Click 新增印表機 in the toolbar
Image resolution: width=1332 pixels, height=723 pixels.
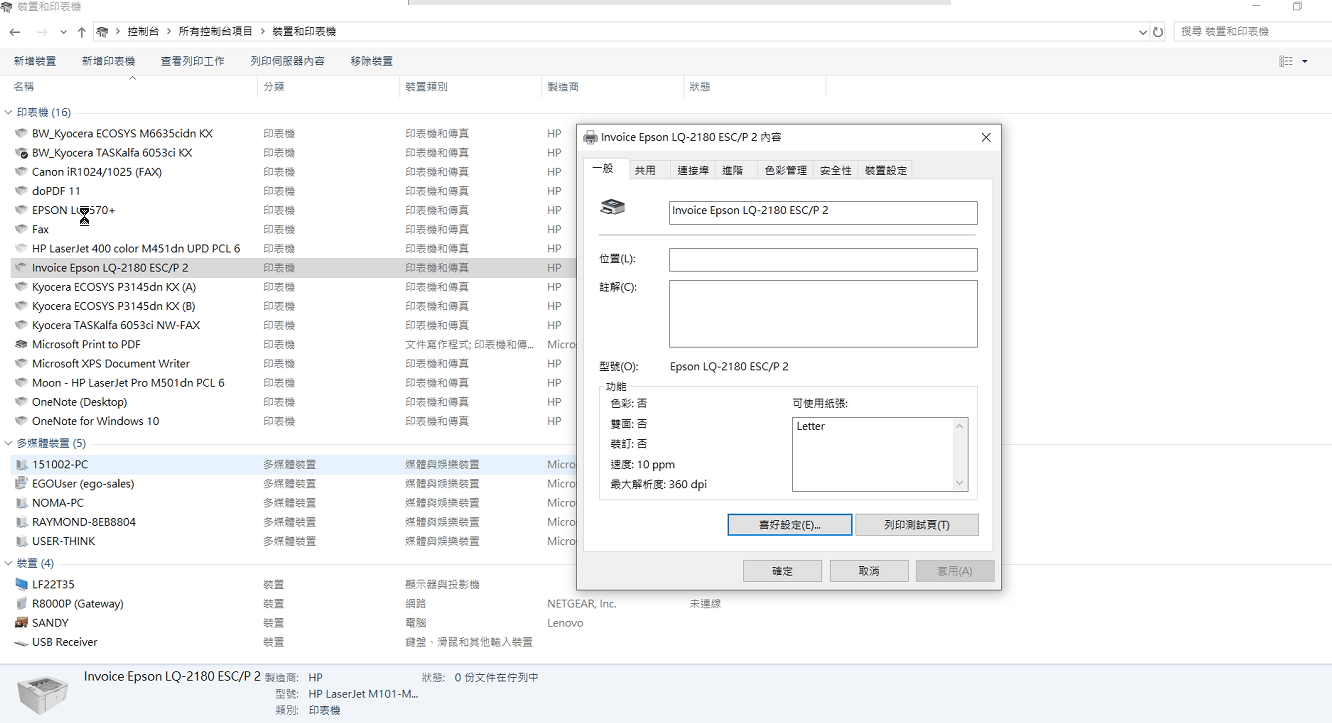coord(108,62)
